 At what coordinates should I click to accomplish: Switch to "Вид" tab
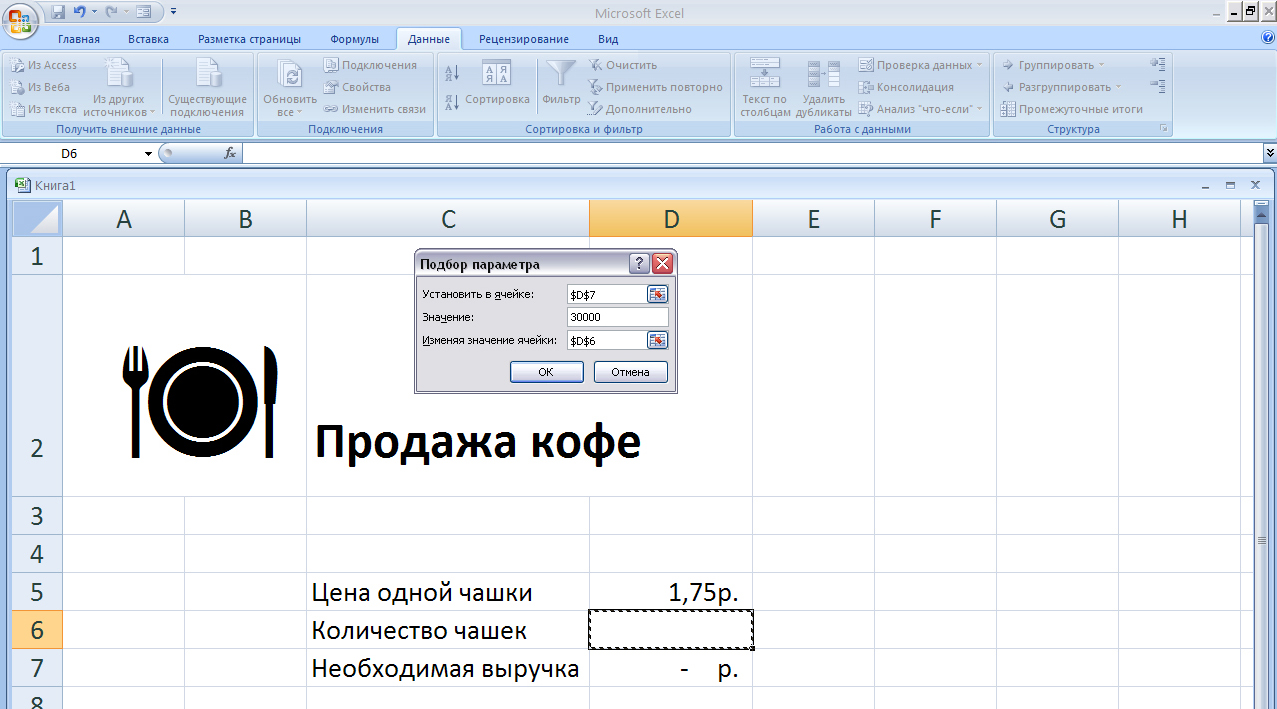608,39
